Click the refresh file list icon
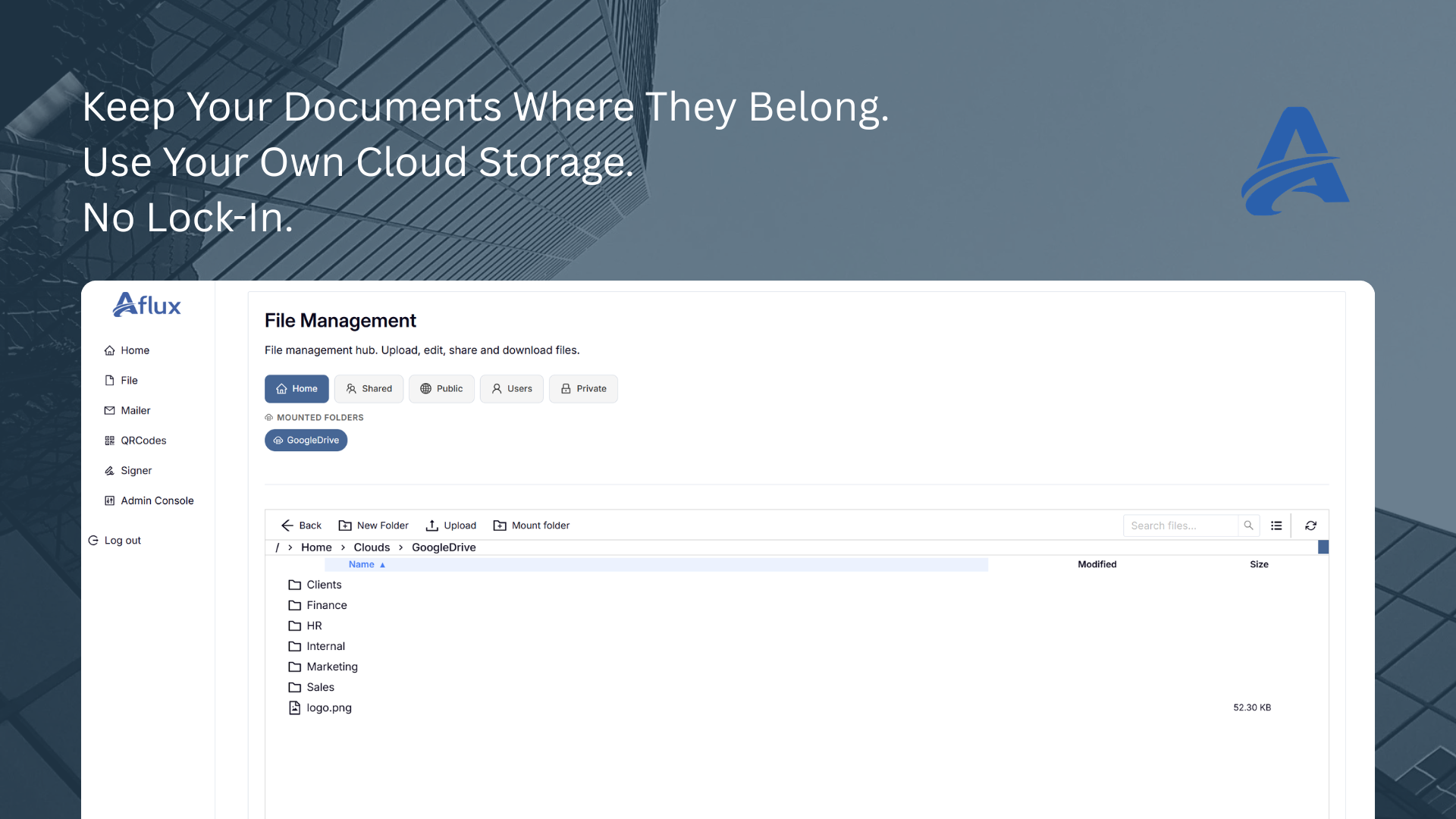The height and width of the screenshot is (819, 1456). 1310,526
